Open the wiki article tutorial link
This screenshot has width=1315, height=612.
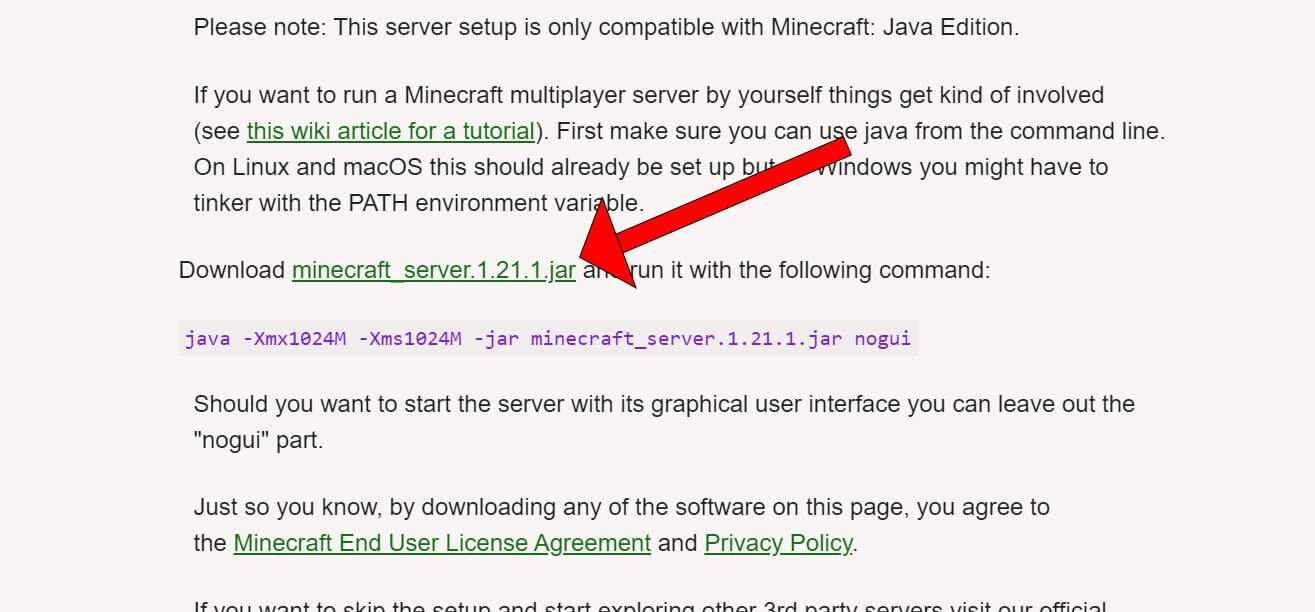(390, 131)
